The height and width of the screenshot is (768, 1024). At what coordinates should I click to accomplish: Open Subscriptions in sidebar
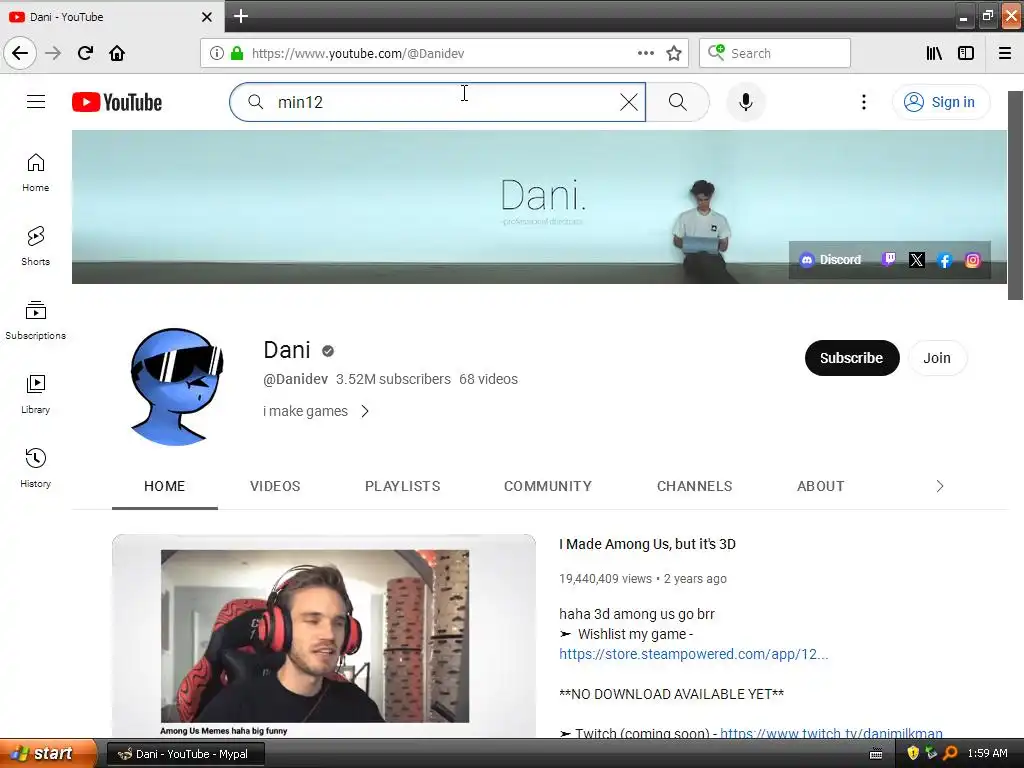[x=35, y=320]
